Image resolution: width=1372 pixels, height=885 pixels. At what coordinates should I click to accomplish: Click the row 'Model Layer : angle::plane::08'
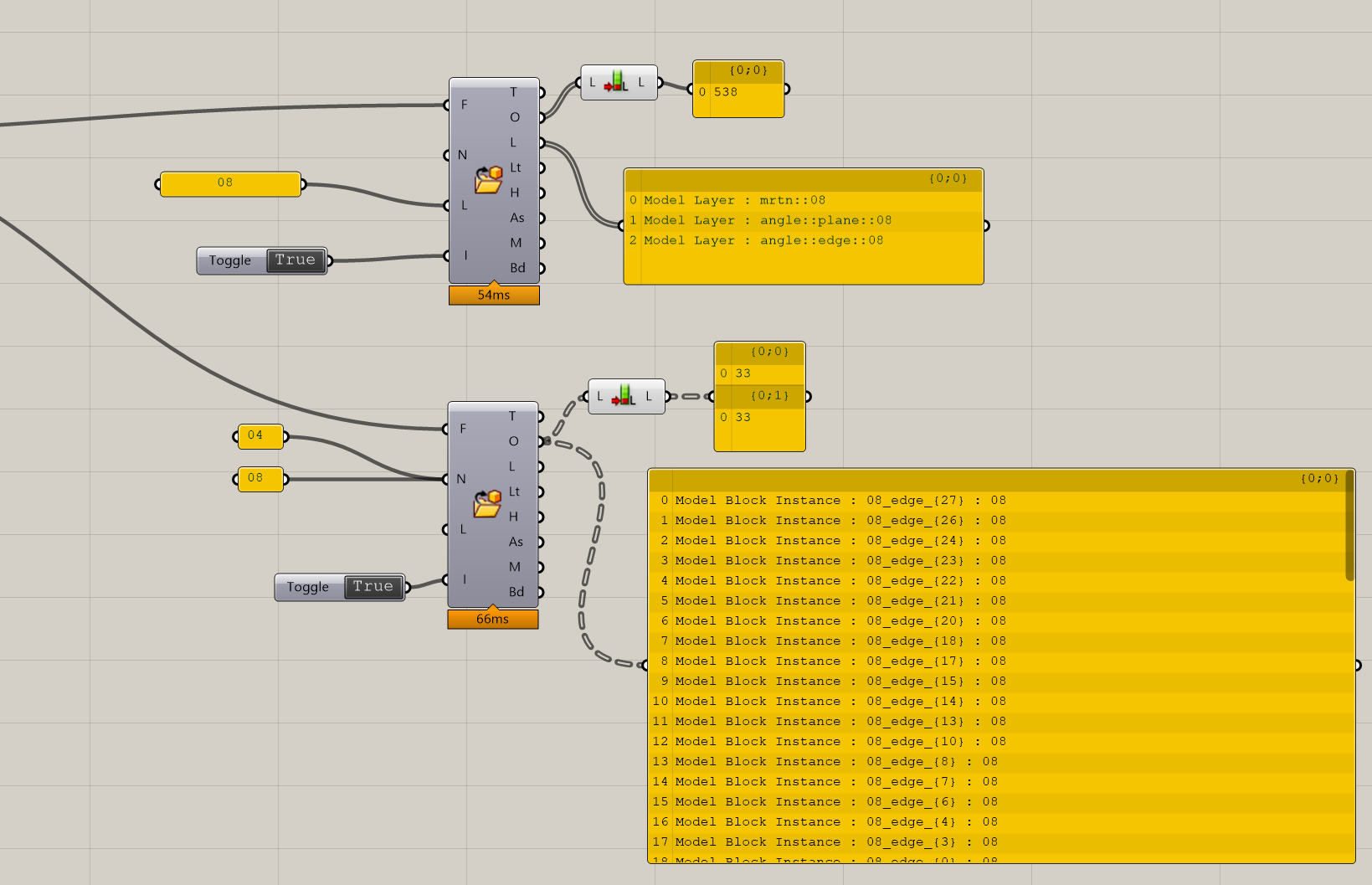[804, 221]
